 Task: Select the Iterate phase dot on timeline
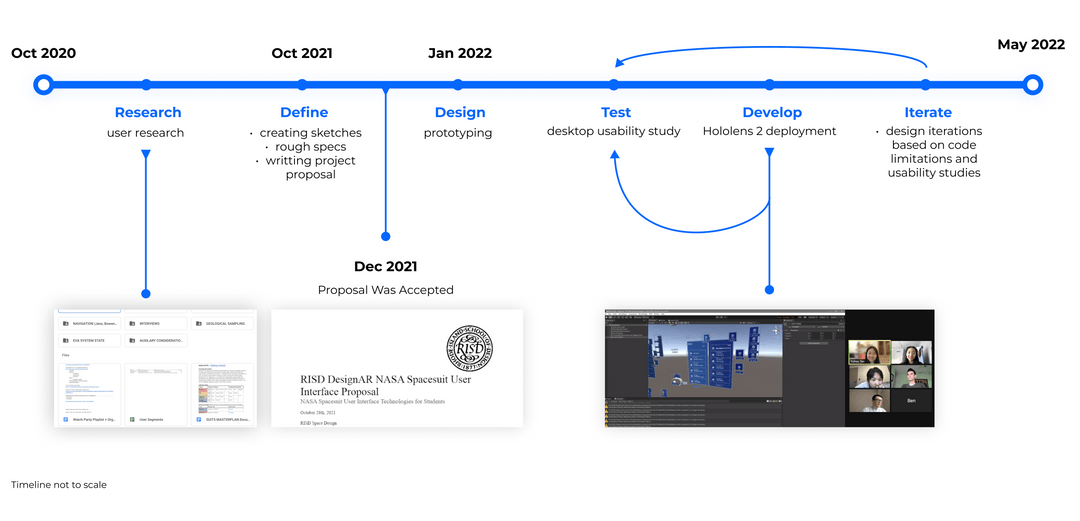926,85
